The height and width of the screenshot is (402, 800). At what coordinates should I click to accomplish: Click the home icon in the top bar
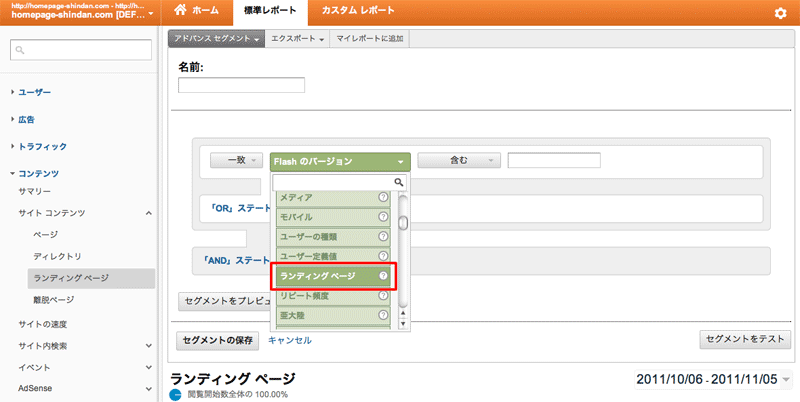181,11
